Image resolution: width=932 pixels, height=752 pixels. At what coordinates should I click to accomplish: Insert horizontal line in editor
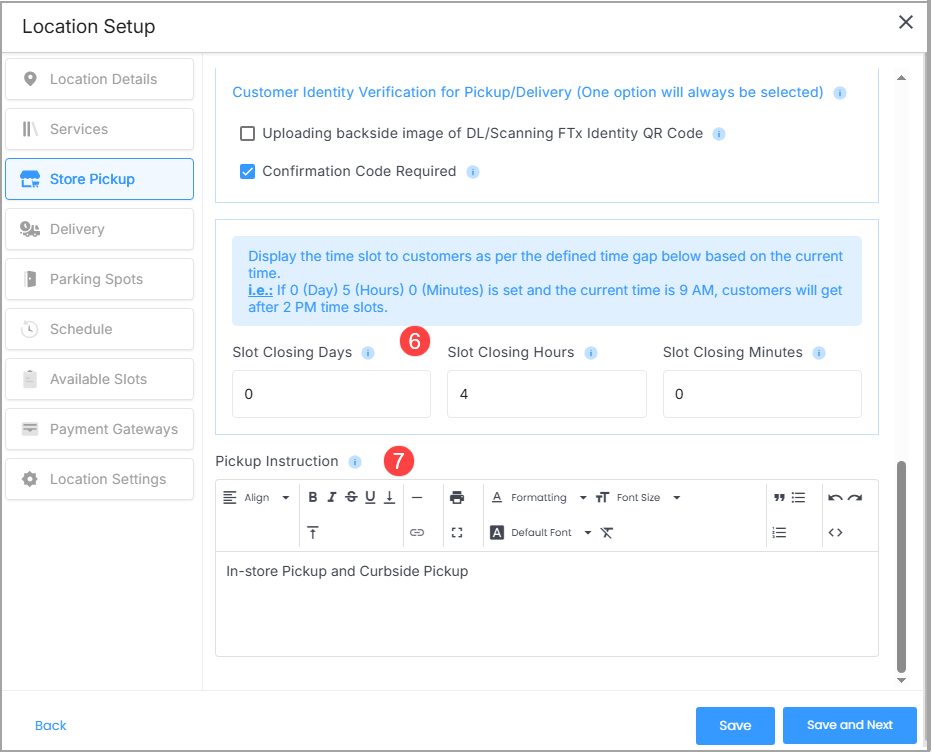tap(417, 498)
